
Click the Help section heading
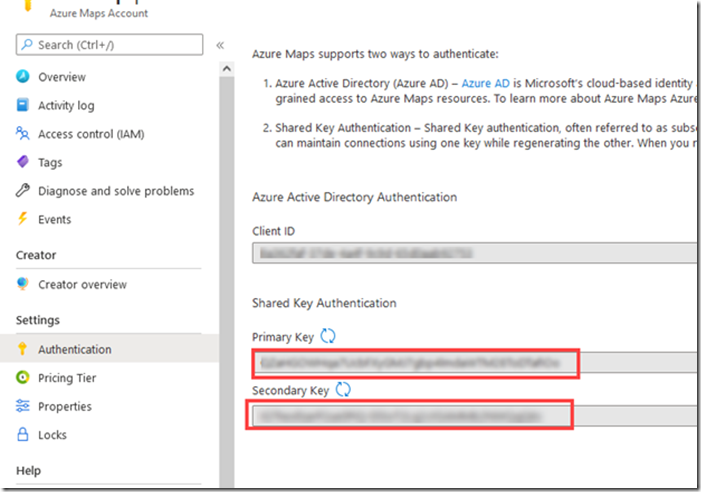point(29,470)
